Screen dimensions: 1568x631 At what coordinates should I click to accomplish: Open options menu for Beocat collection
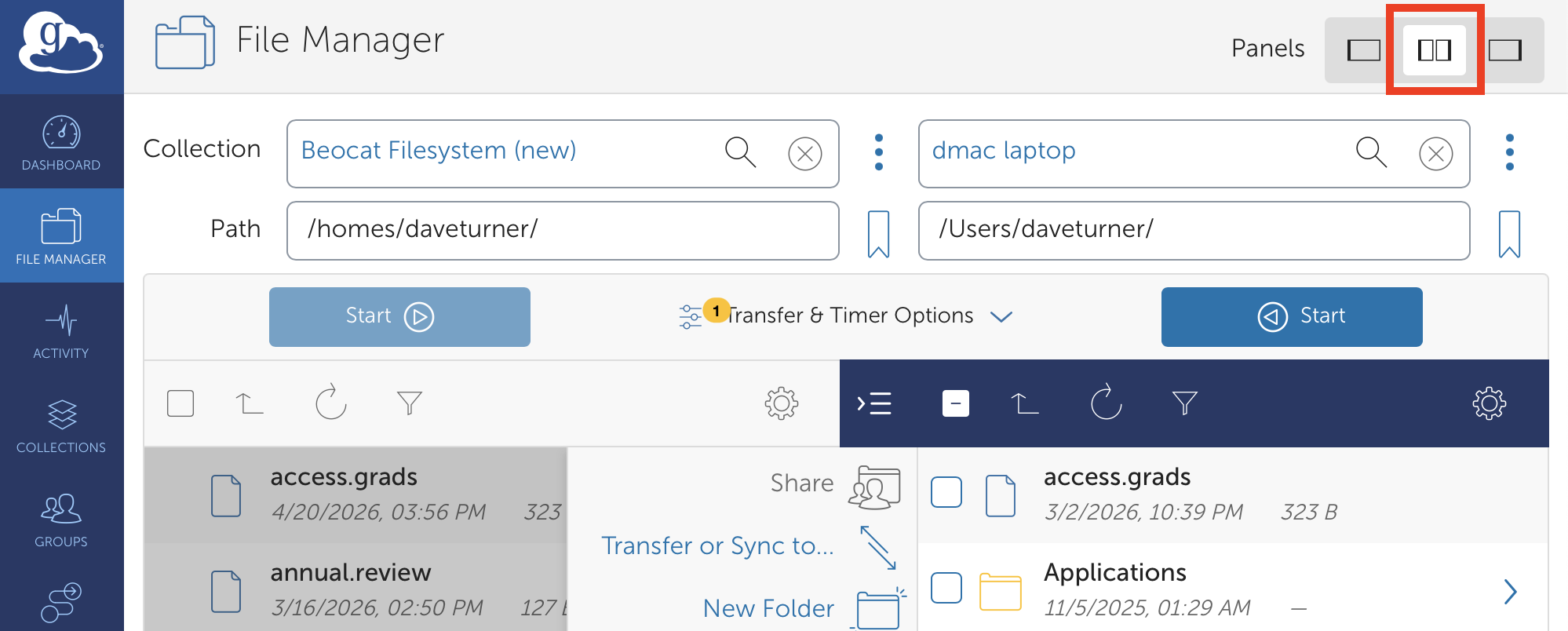pos(879,152)
